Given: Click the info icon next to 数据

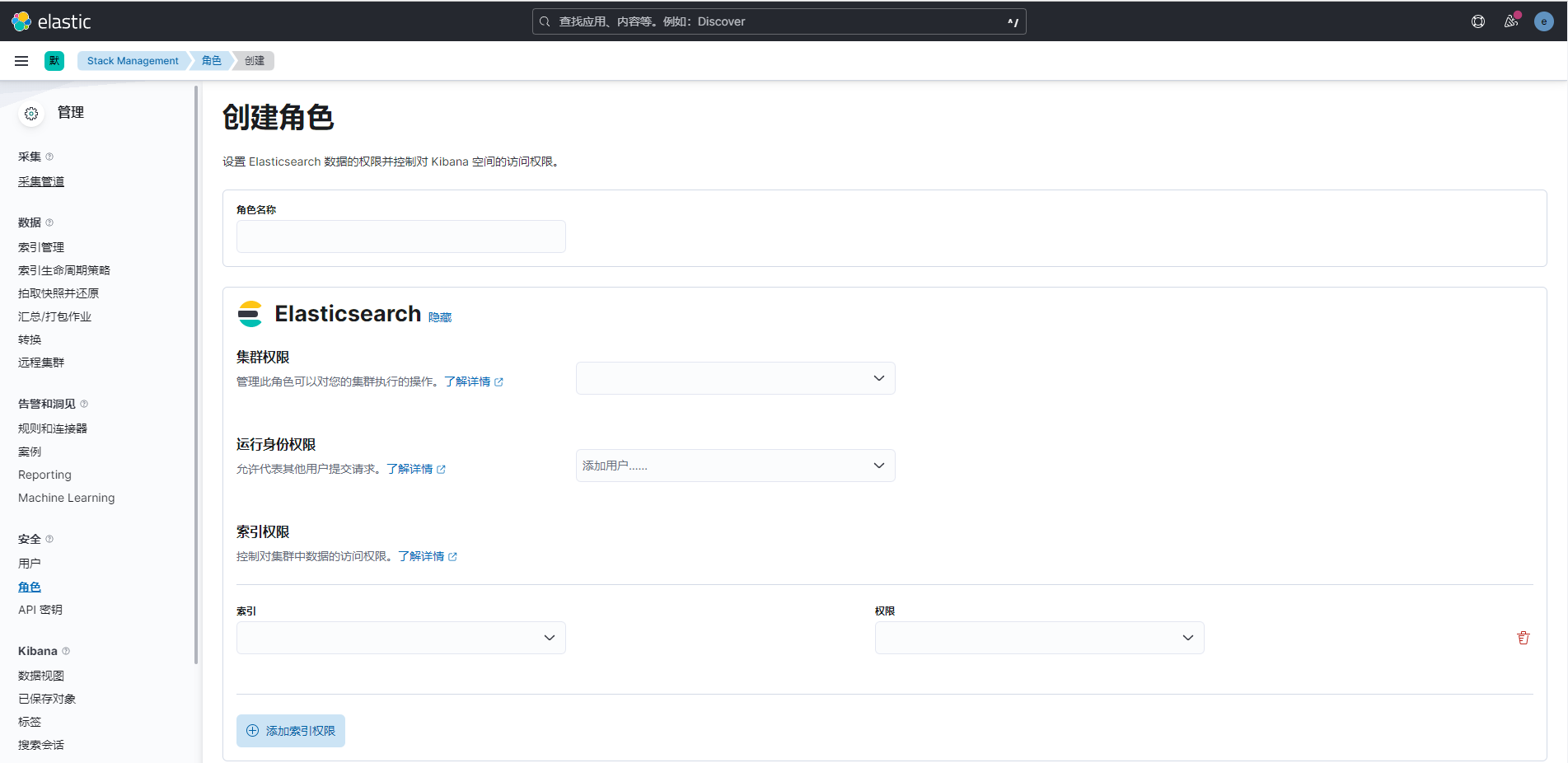Looking at the screenshot, I should tap(49, 222).
